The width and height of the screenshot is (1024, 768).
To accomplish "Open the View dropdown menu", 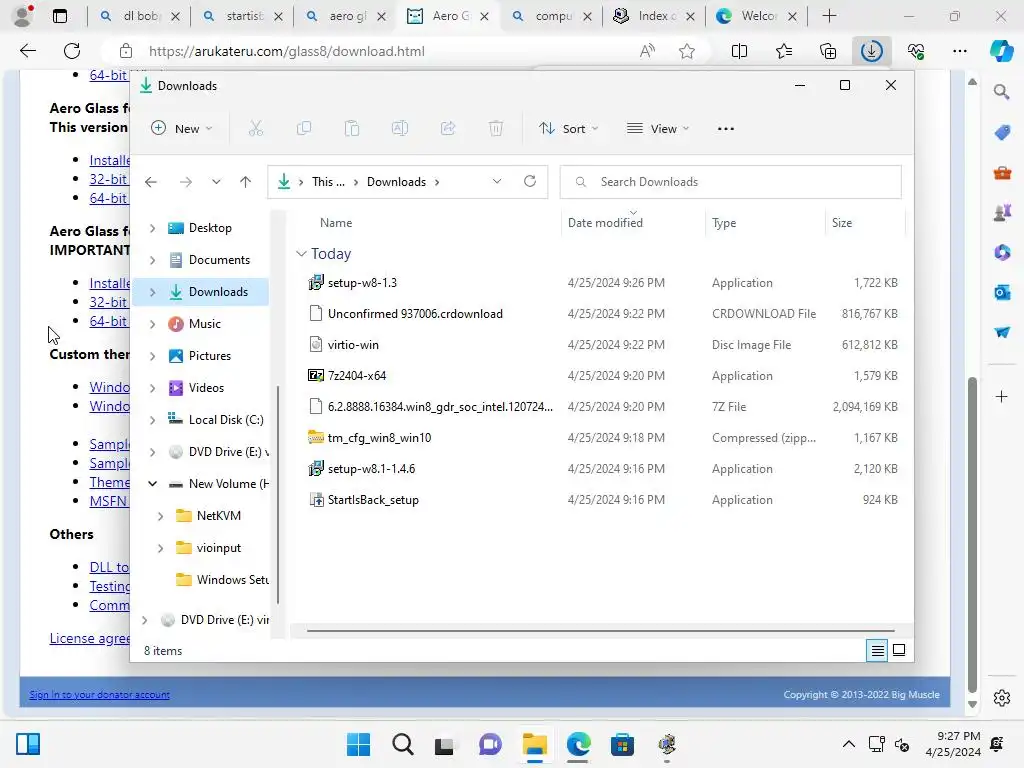I will pyautogui.click(x=658, y=129).
